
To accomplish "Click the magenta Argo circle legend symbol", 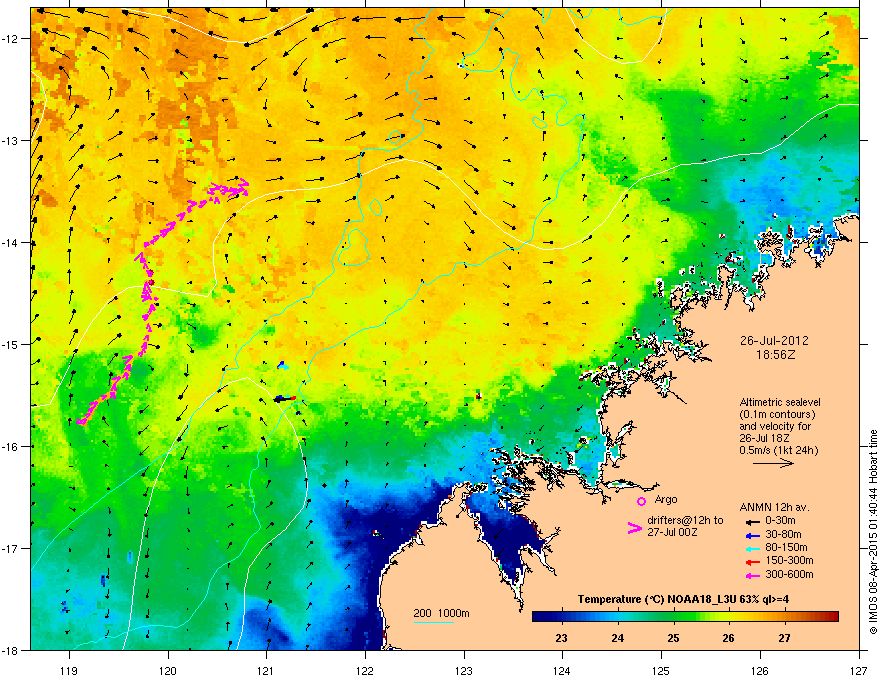I will pos(641,501).
